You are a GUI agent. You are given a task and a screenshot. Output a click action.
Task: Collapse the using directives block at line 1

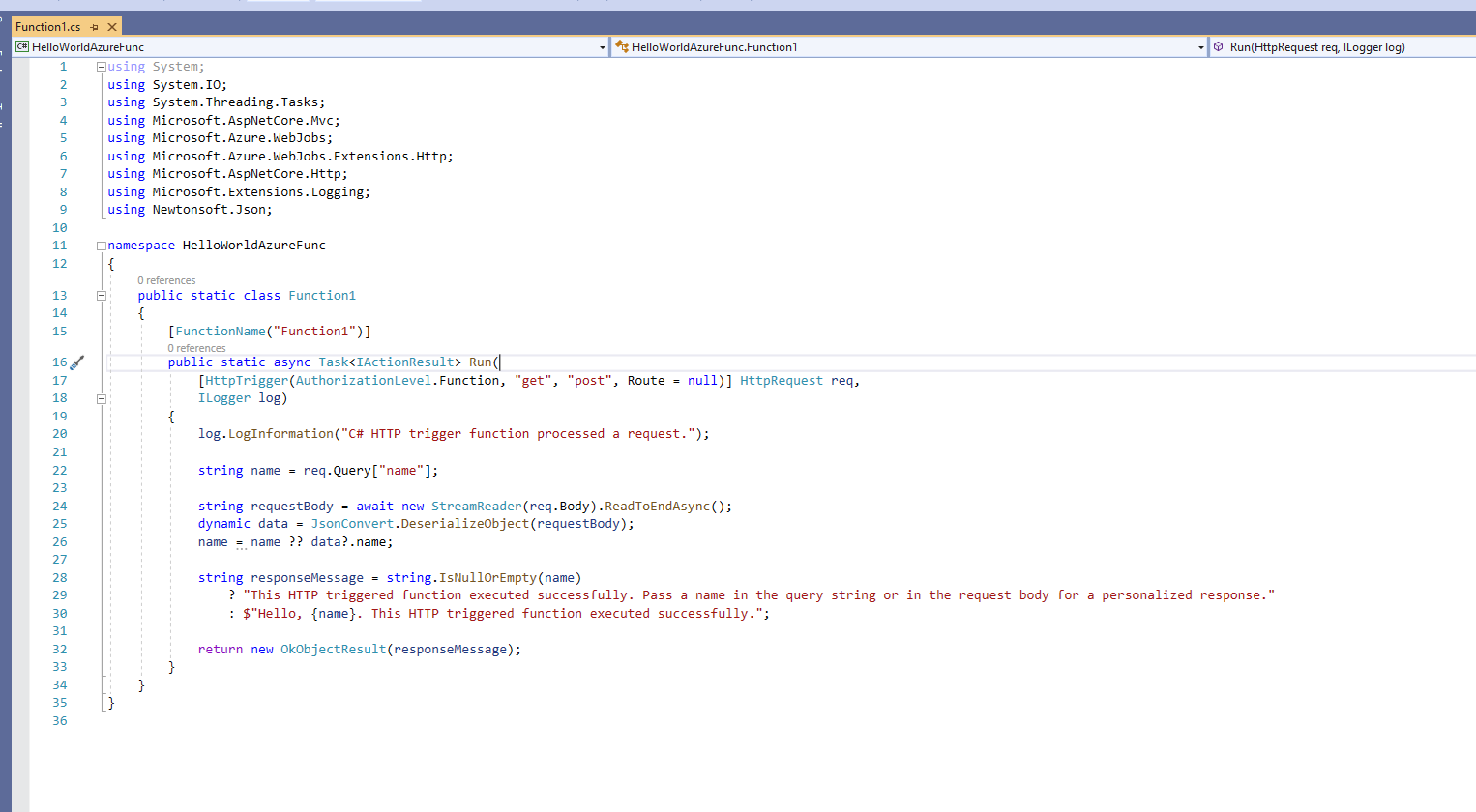(x=101, y=67)
